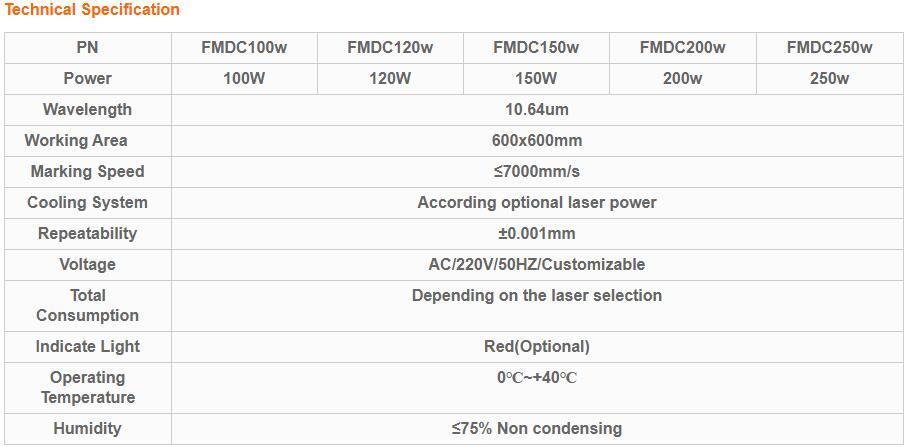Click the Total Consumption row label
The image size is (906, 447).
pos(87,305)
